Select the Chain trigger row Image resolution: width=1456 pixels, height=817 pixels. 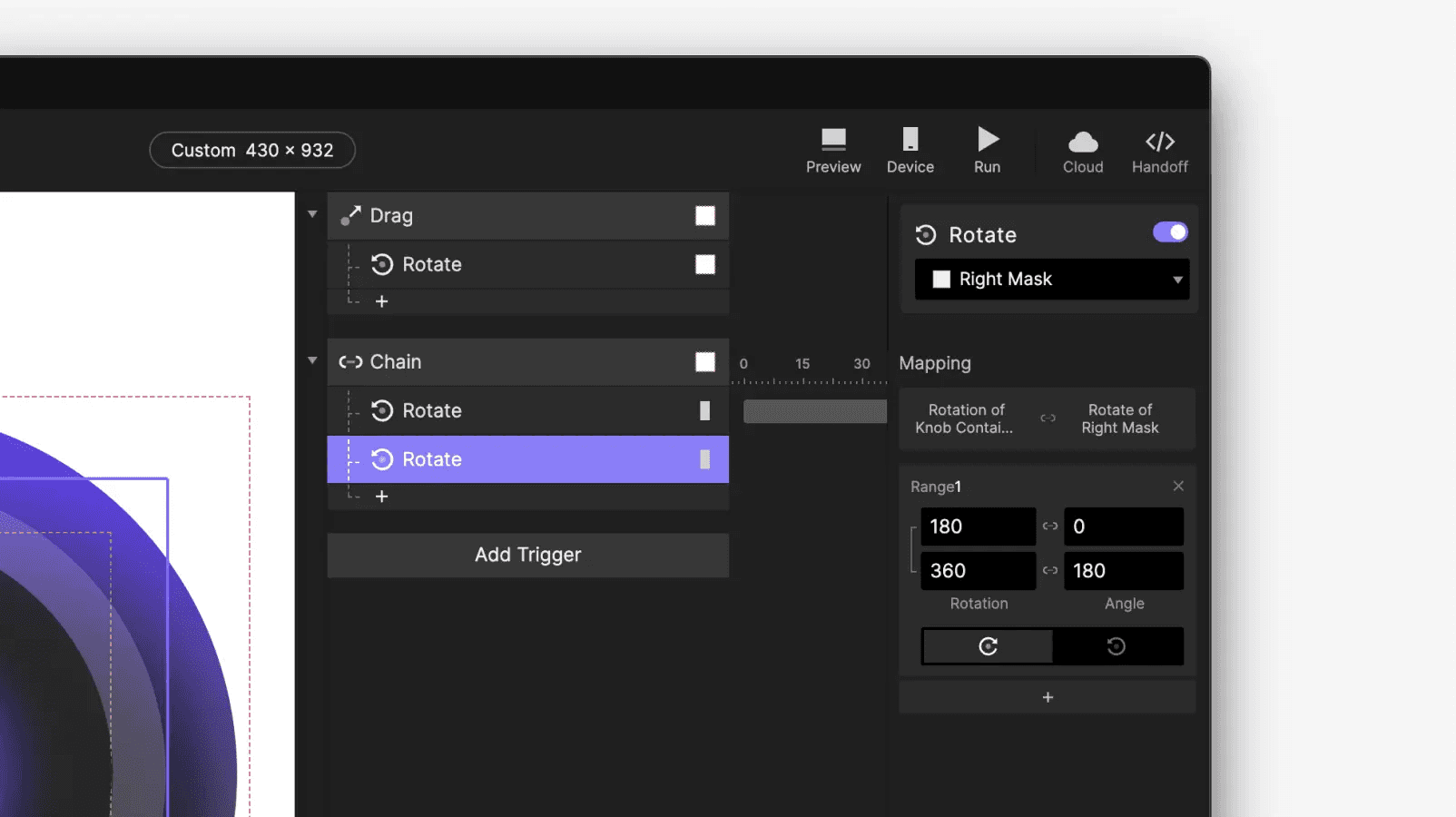(527, 362)
